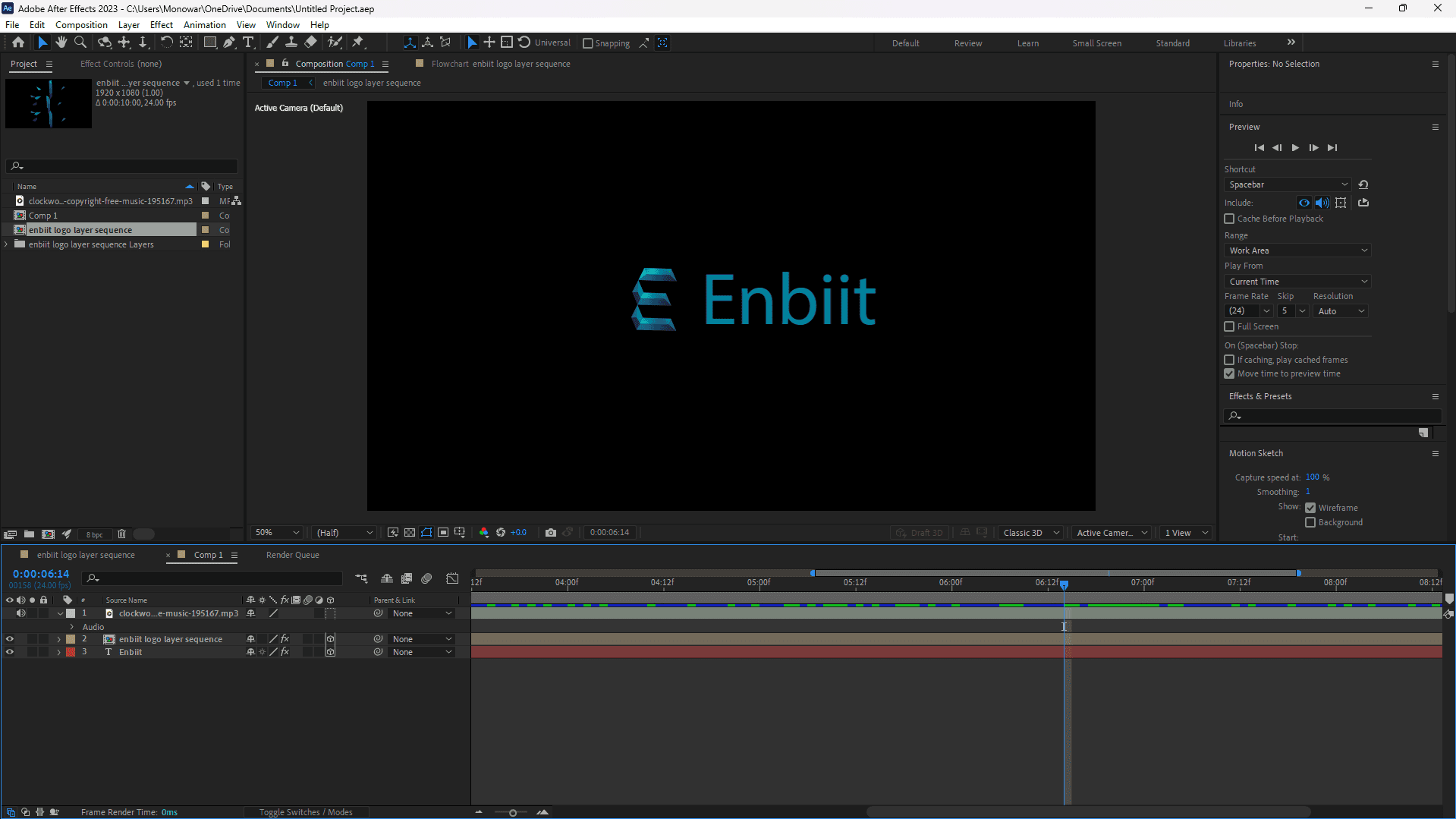
Task: Select the Puppet Pin tool
Action: pyautogui.click(x=358, y=43)
